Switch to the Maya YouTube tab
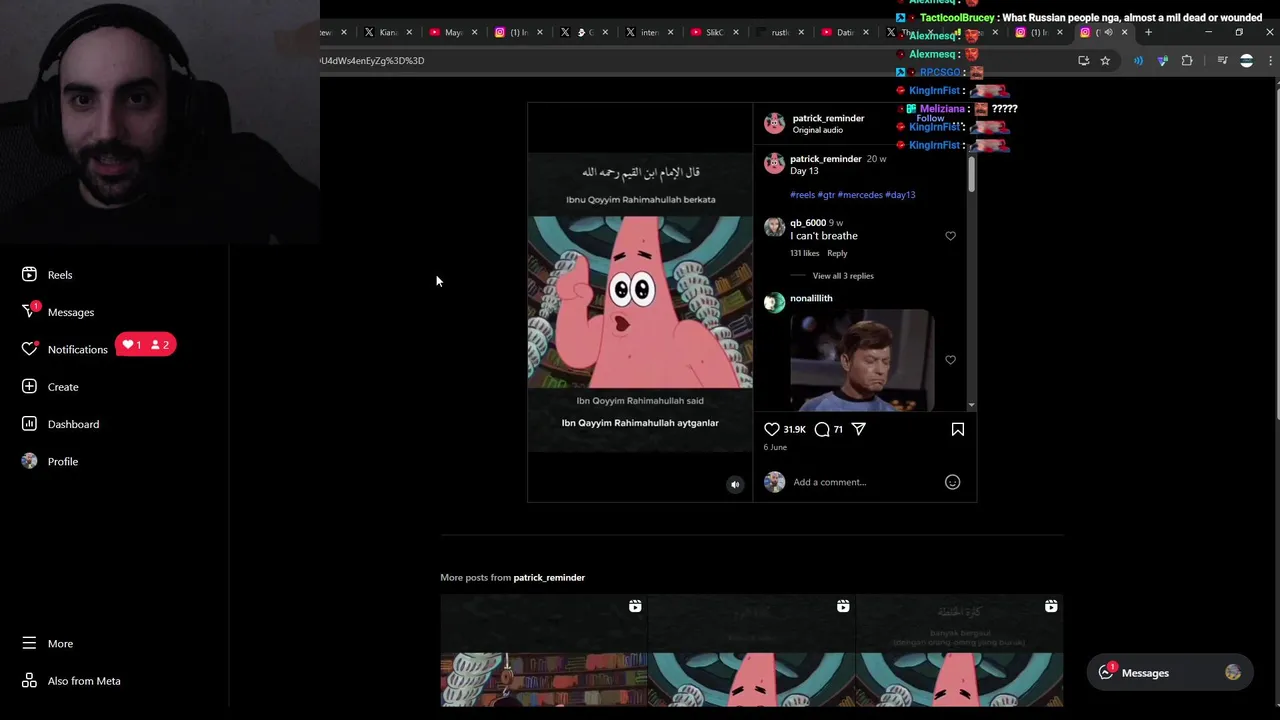1280x720 pixels. pos(452,32)
